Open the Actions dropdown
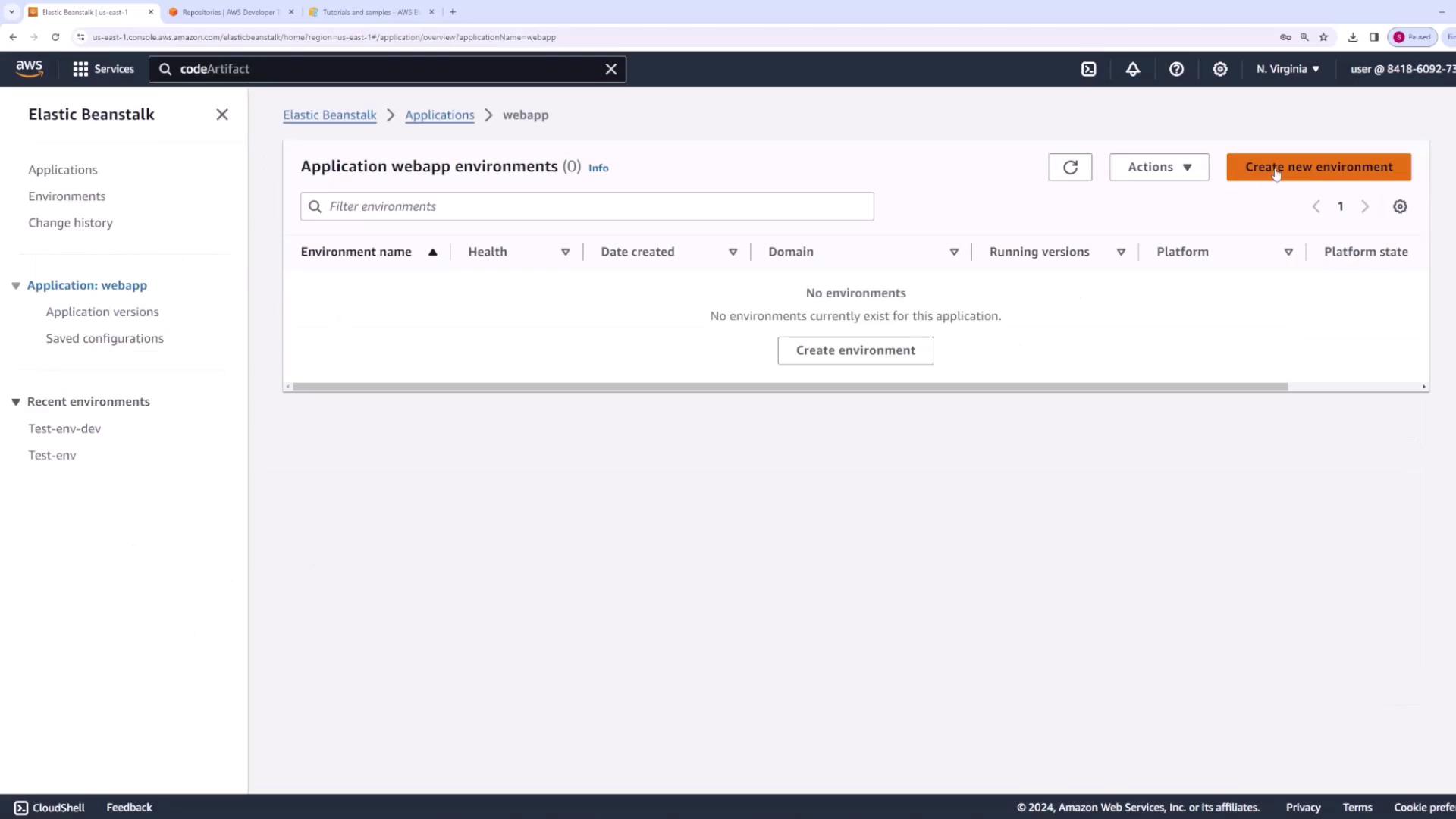The width and height of the screenshot is (1456, 819). (1159, 168)
